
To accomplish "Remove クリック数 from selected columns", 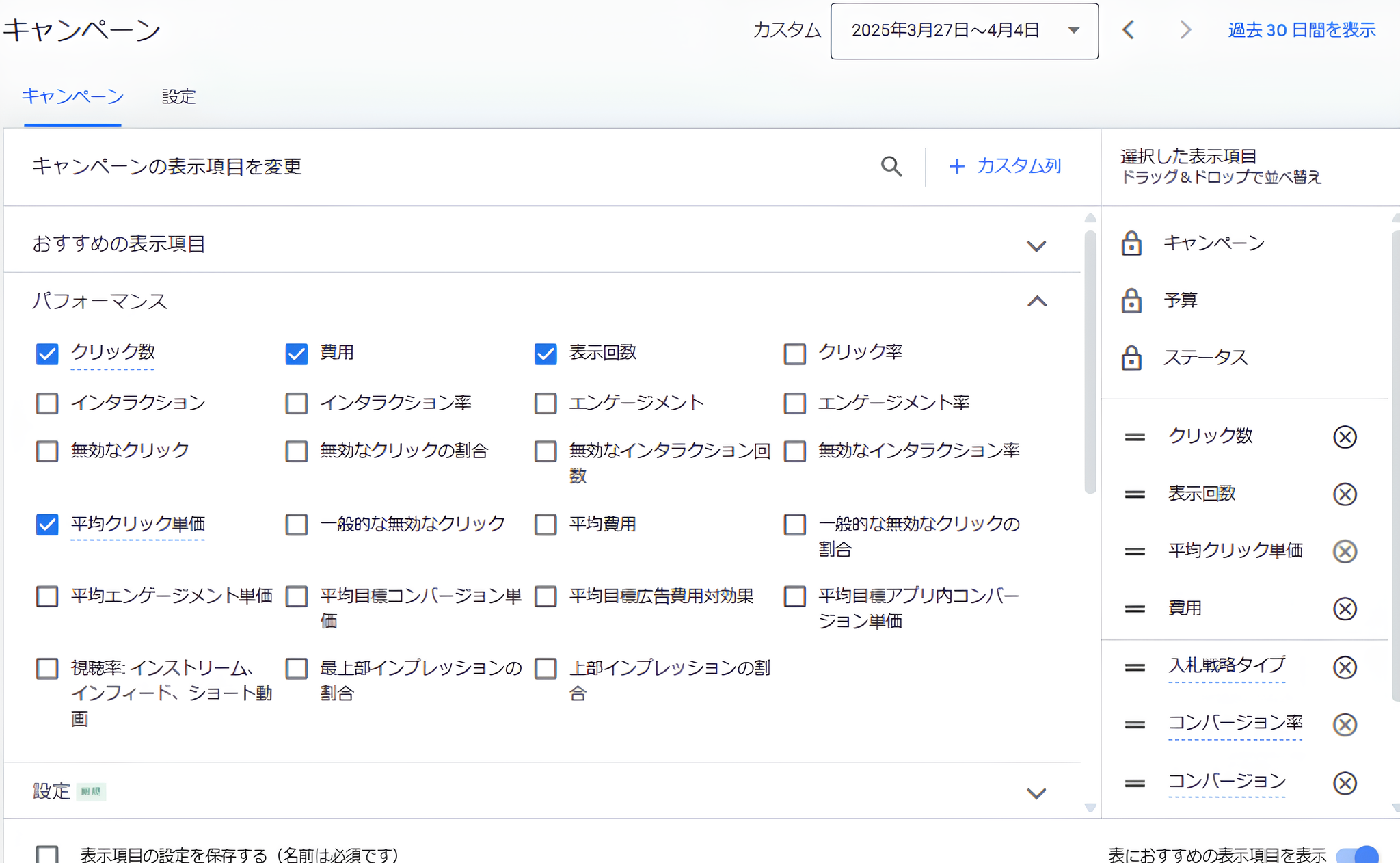I will tap(1345, 436).
